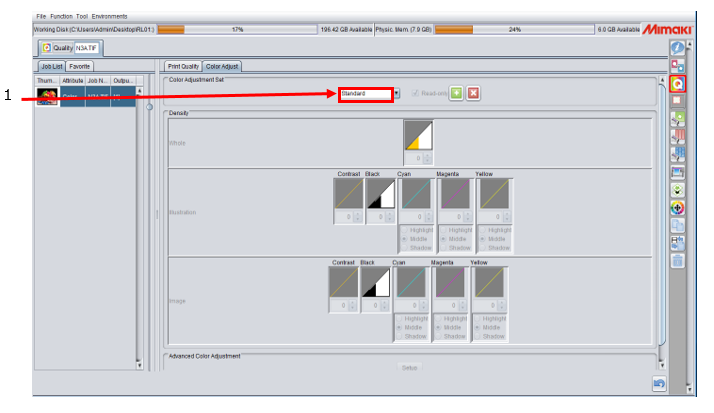Open the blue grid tiling icon
The width and height of the screenshot is (714, 413).
[x=677, y=154]
